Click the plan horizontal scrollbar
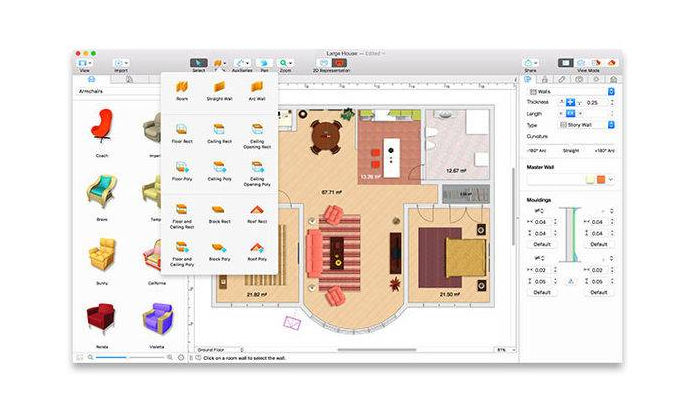Screen dimensions: 684x411 point(376,349)
